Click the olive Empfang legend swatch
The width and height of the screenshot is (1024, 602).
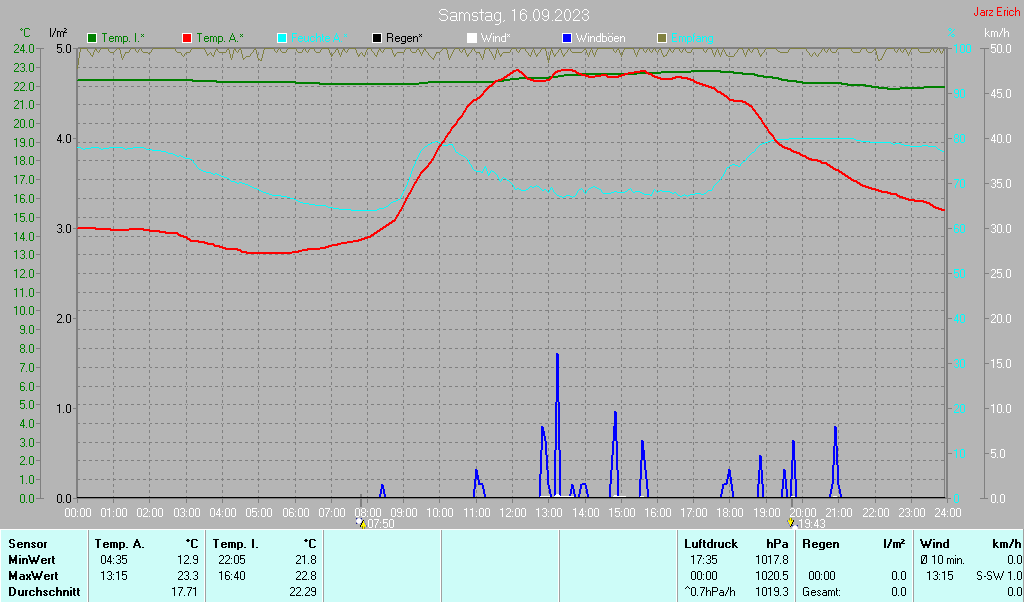click(662, 39)
